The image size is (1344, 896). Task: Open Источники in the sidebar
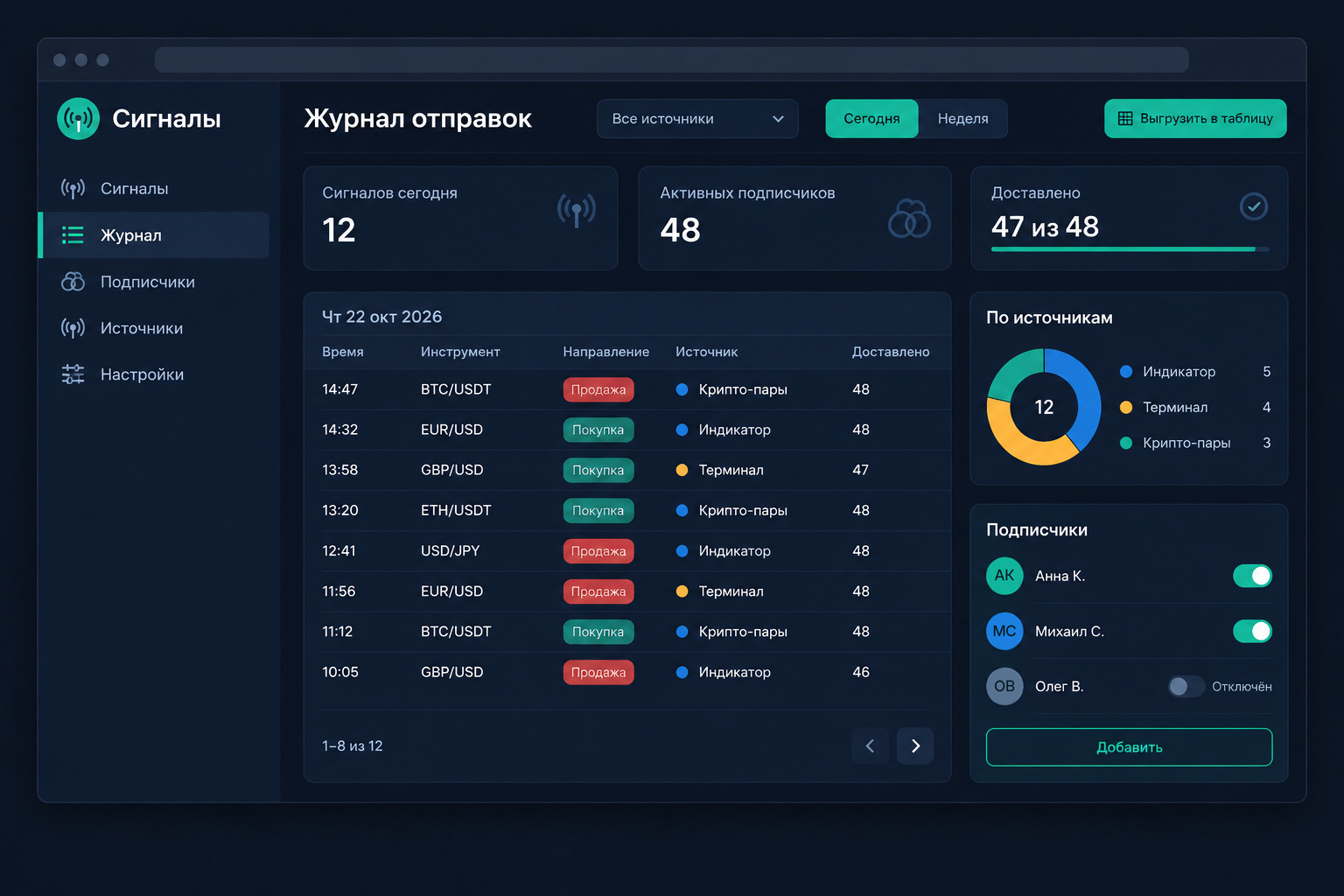(x=154, y=328)
